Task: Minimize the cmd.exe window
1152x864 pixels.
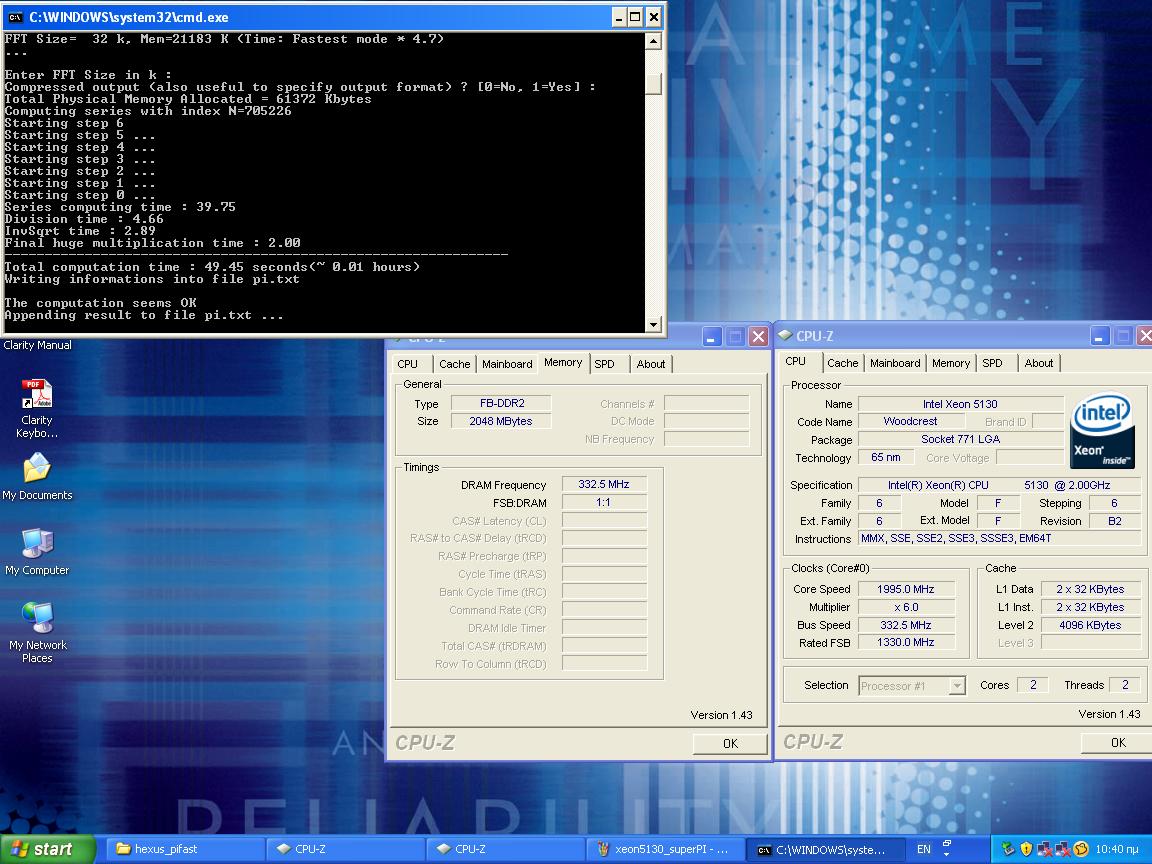Action: click(619, 17)
